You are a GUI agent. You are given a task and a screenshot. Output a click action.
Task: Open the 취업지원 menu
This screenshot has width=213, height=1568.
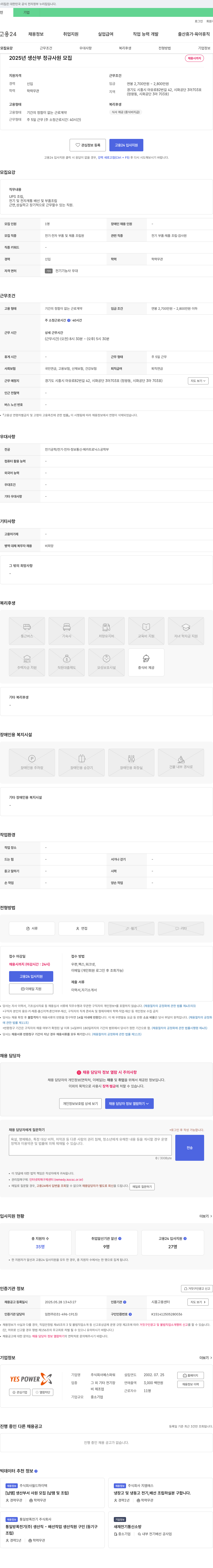pyautogui.click(x=71, y=34)
